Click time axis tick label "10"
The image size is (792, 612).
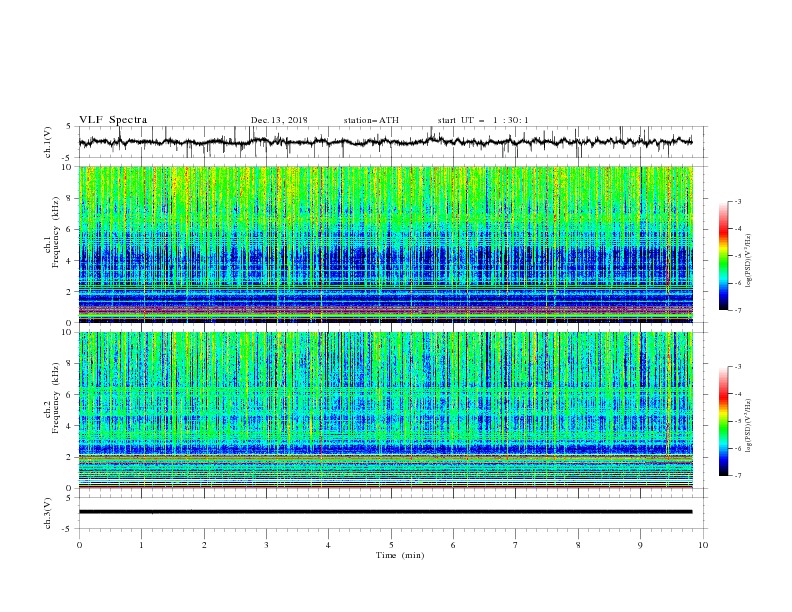pyautogui.click(x=703, y=545)
